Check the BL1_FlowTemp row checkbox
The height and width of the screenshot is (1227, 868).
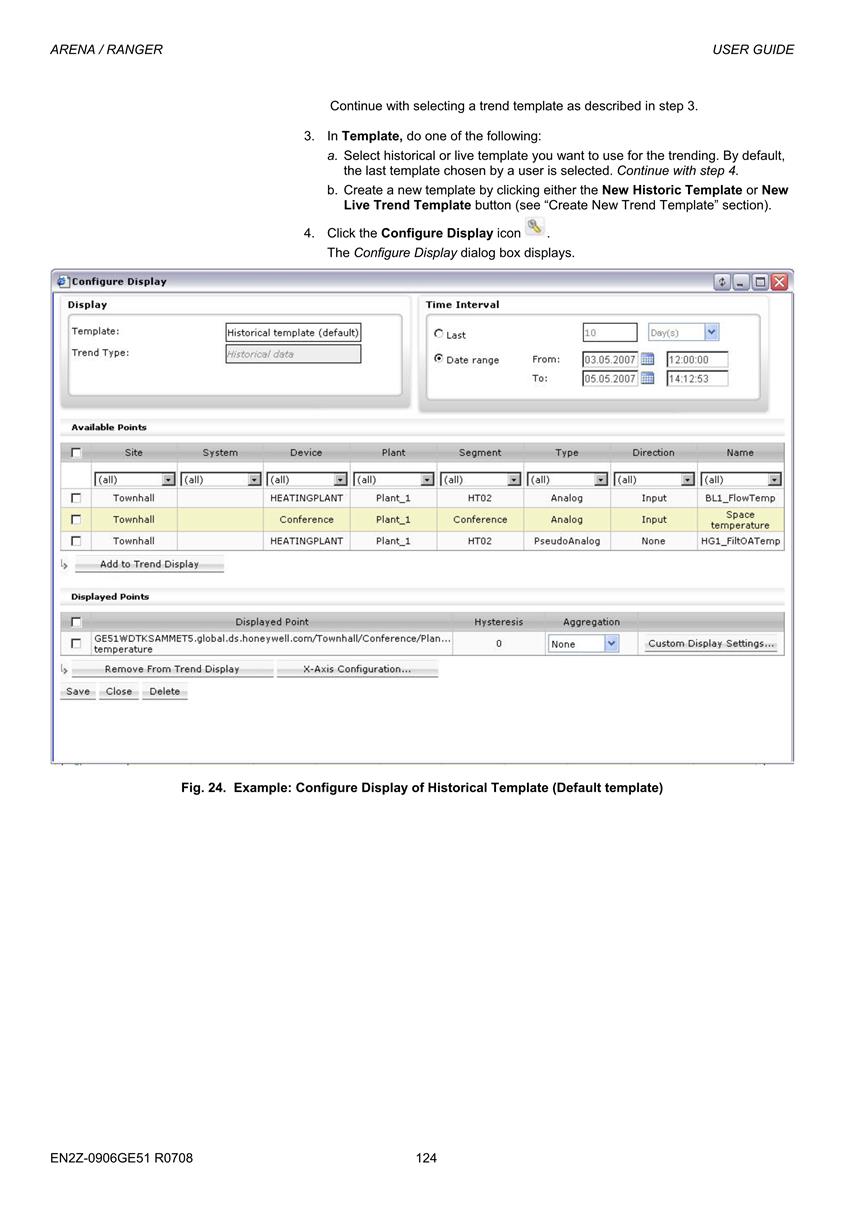[76, 498]
